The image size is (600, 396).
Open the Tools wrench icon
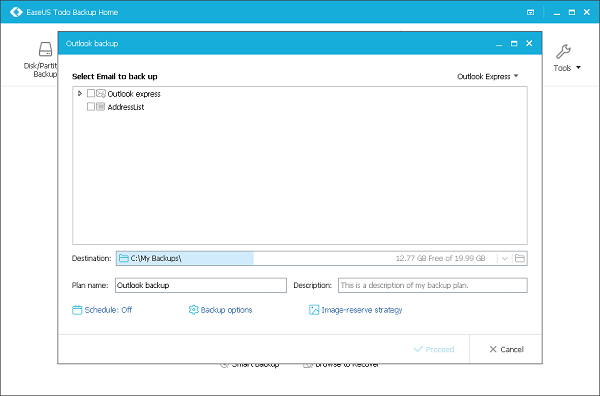563,52
